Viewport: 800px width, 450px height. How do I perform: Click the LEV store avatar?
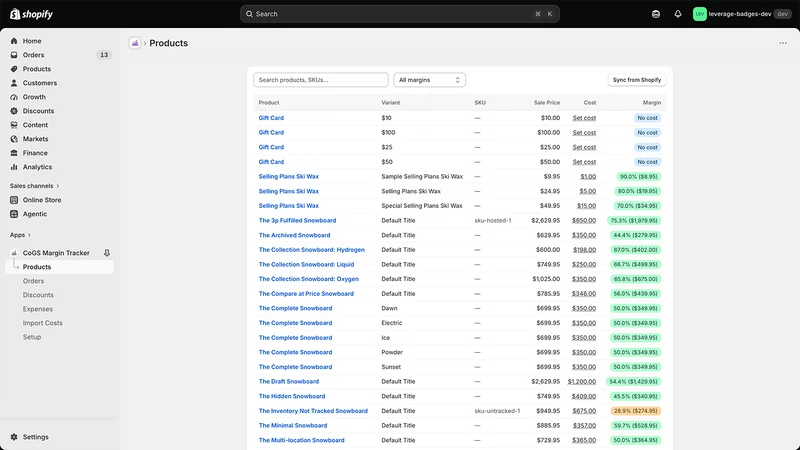tap(699, 14)
